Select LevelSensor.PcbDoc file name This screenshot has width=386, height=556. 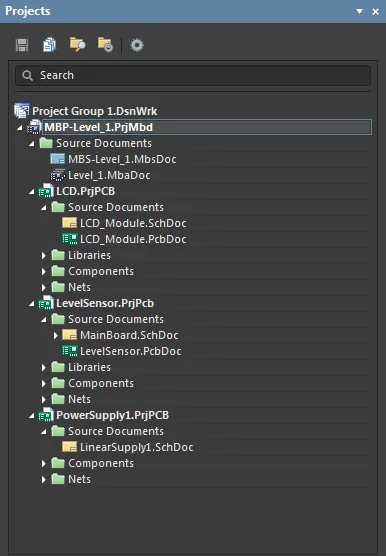[x=131, y=351]
